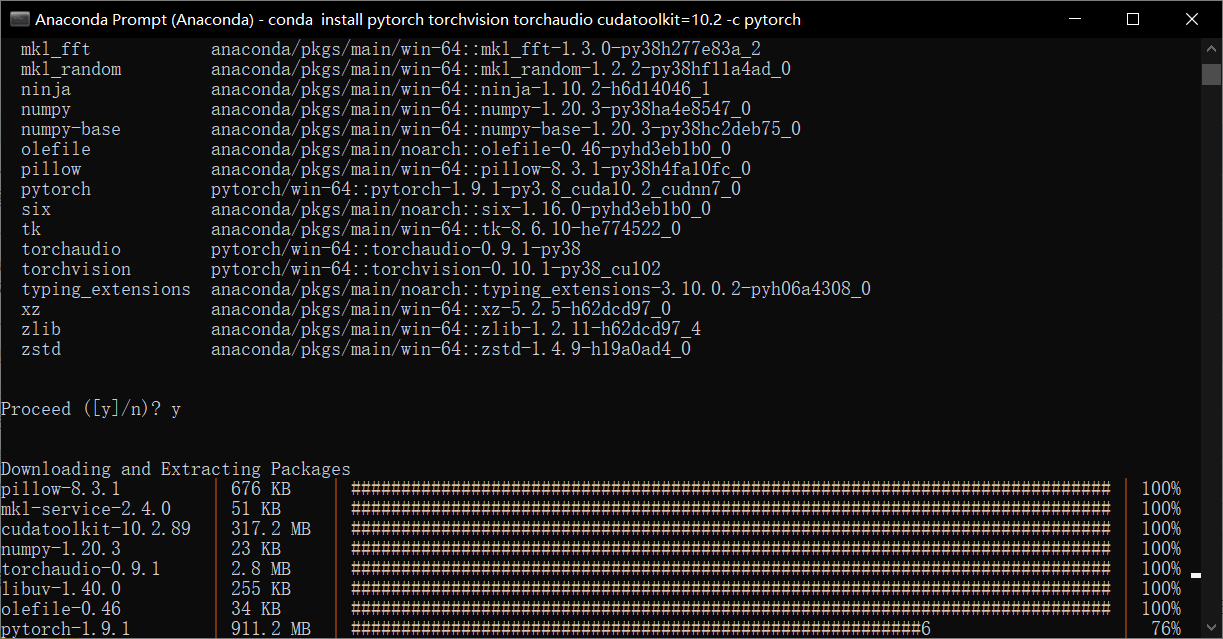The width and height of the screenshot is (1223, 639).
Task: Click the 'mkl_fft' package name
Action: (56, 49)
